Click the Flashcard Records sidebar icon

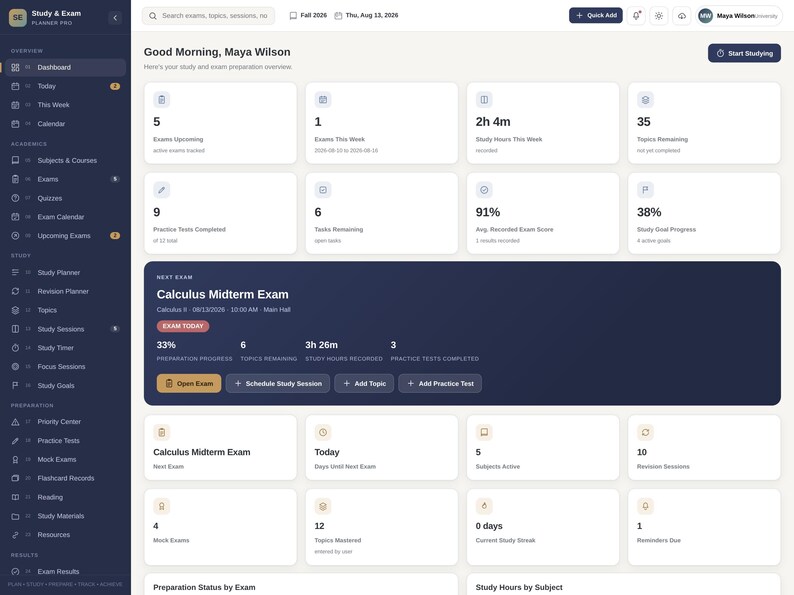click(15, 478)
